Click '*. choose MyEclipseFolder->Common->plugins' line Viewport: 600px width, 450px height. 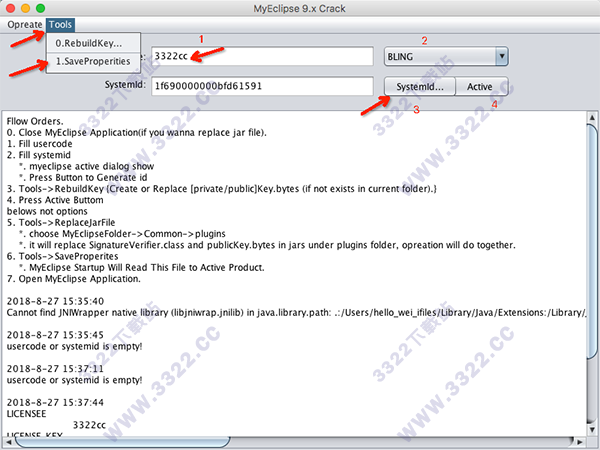click(122, 234)
